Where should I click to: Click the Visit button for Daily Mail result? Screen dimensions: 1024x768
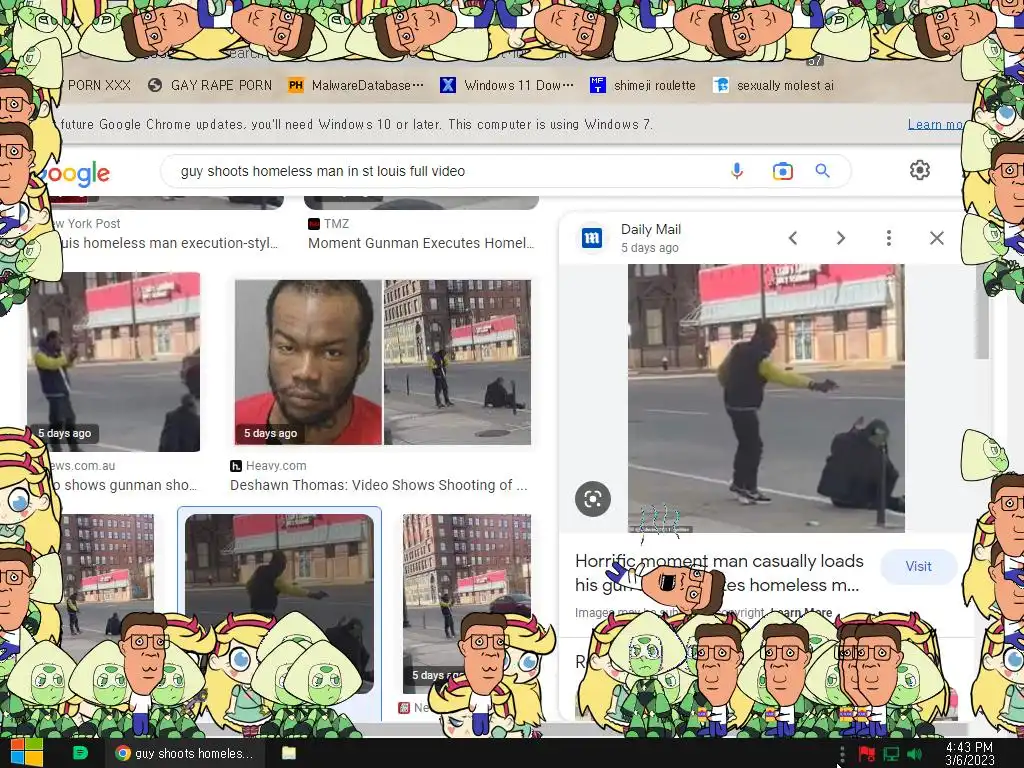918,566
